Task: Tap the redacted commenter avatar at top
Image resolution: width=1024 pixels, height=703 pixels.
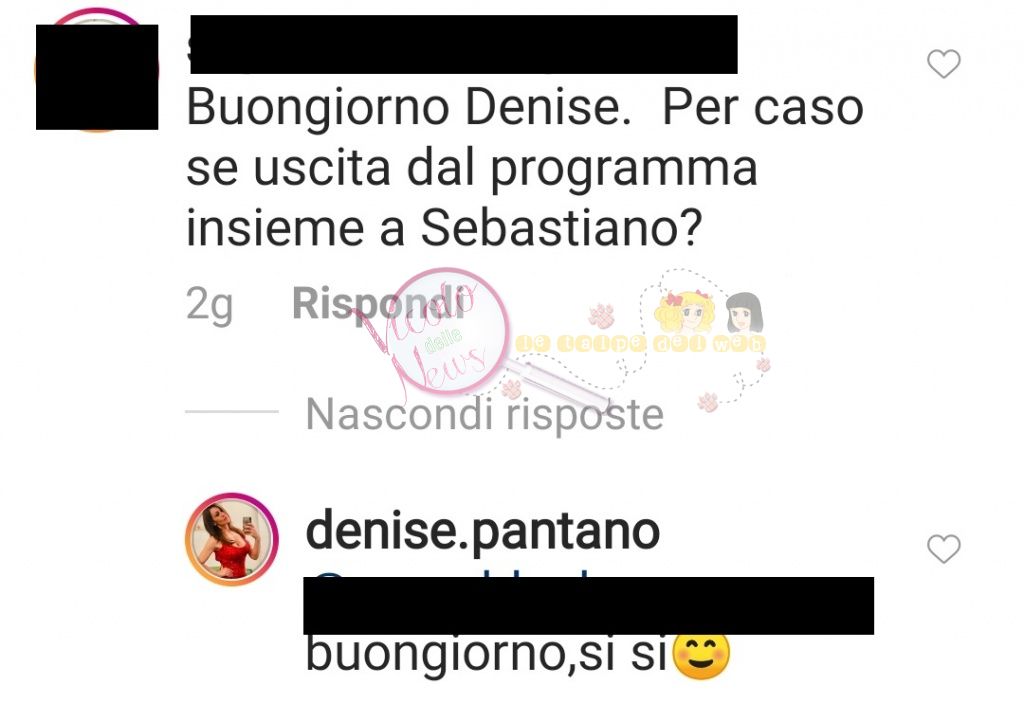Action: 97,77
